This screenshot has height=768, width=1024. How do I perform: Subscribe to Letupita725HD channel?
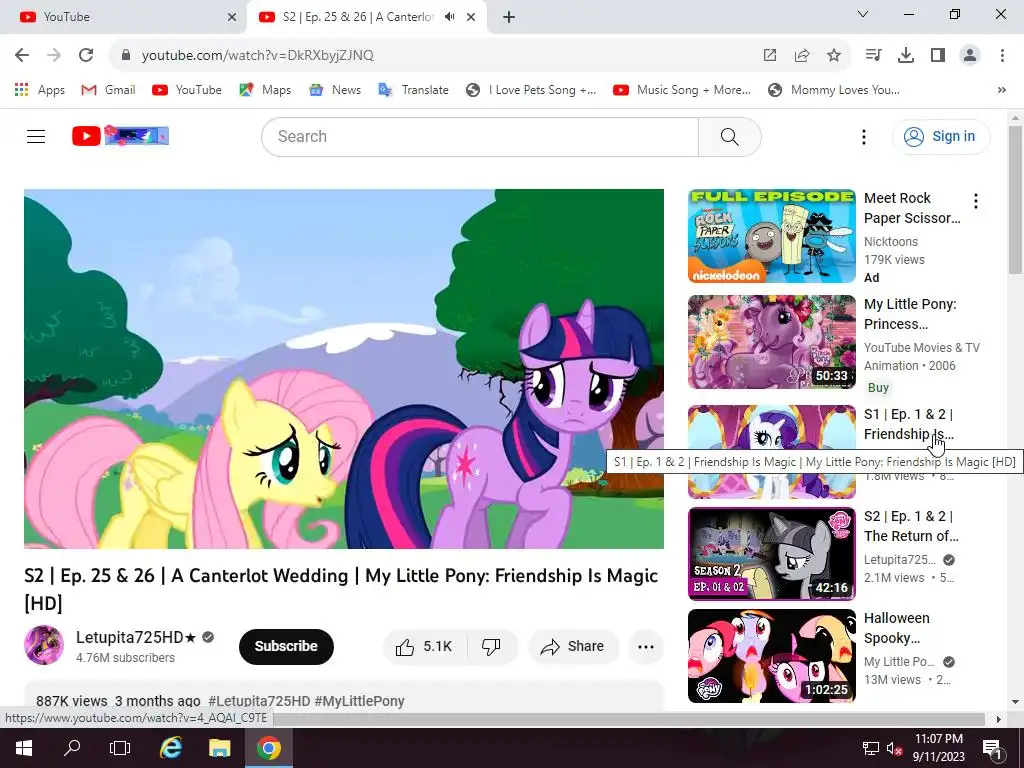pos(286,647)
